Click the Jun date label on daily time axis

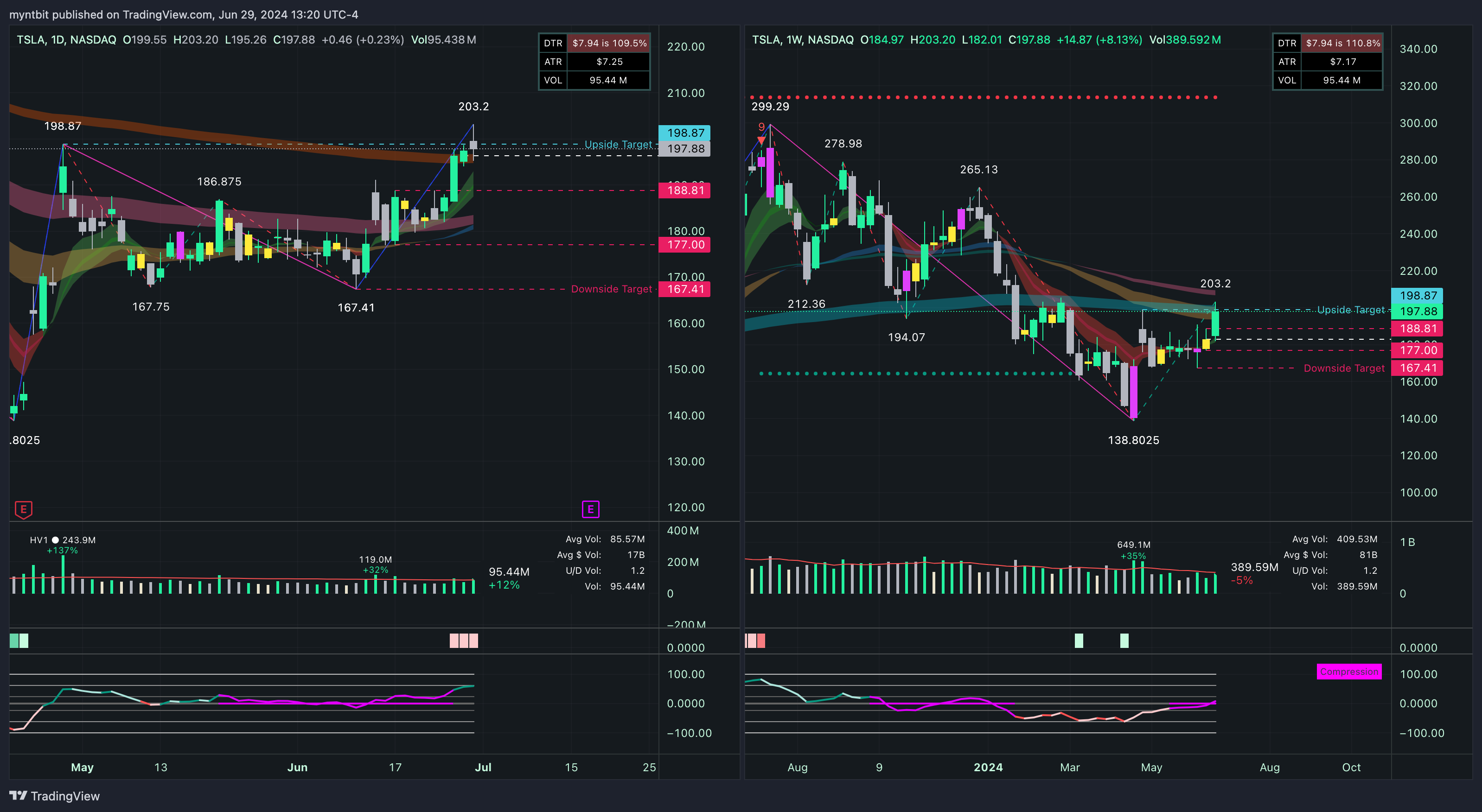[x=297, y=767]
